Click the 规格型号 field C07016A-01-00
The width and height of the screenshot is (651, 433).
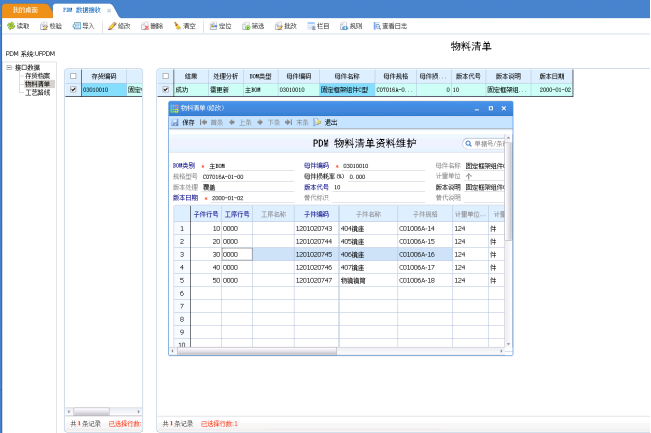click(247, 177)
